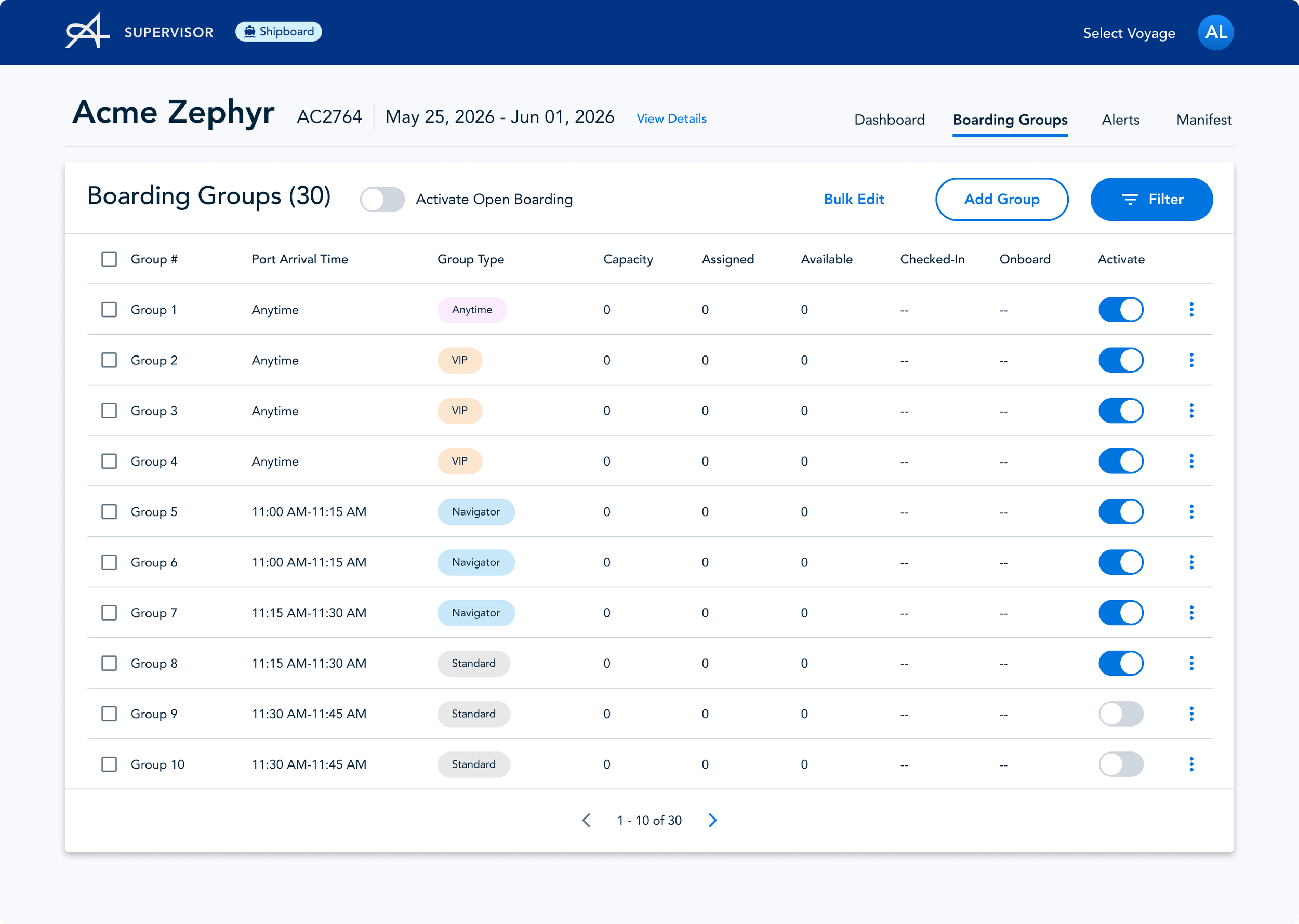The image size is (1299, 924).
Task: Open the Manifest tab
Action: point(1203,120)
